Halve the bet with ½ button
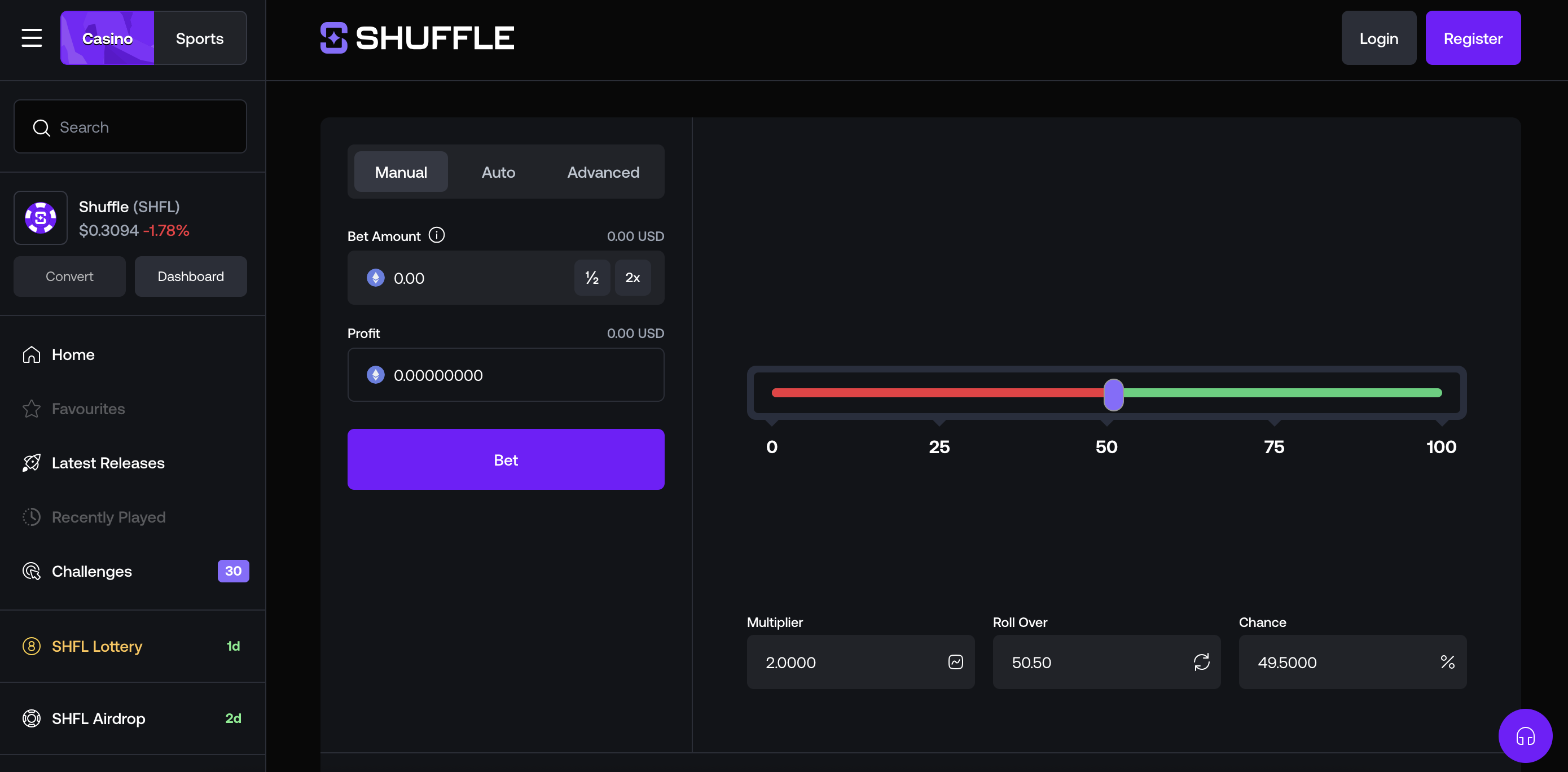This screenshot has width=1568, height=772. coord(592,278)
